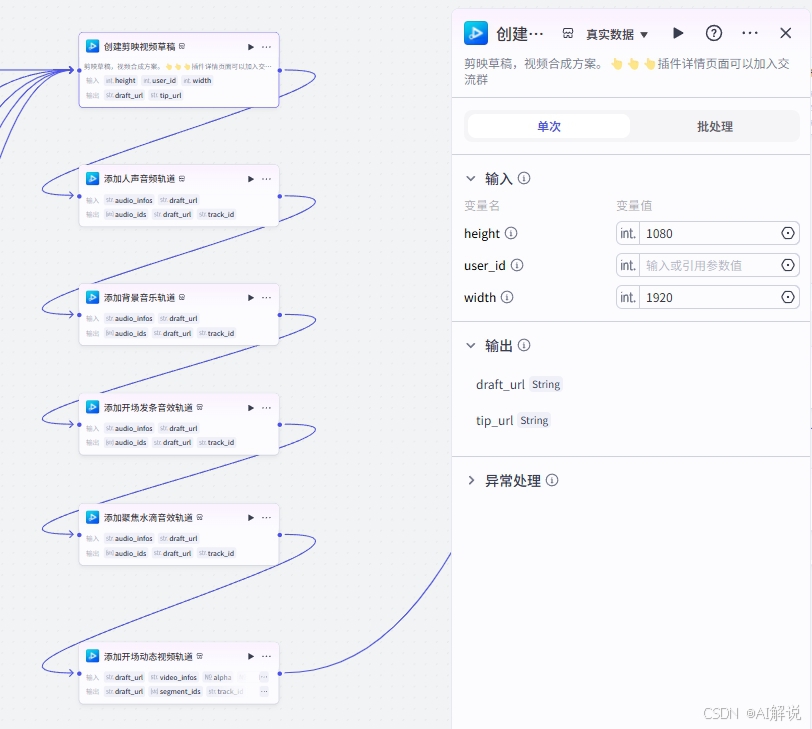The width and height of the screenshot is (812, 729).
Task: Open the 真实数据 dropdown
Action: pos(617,35)
